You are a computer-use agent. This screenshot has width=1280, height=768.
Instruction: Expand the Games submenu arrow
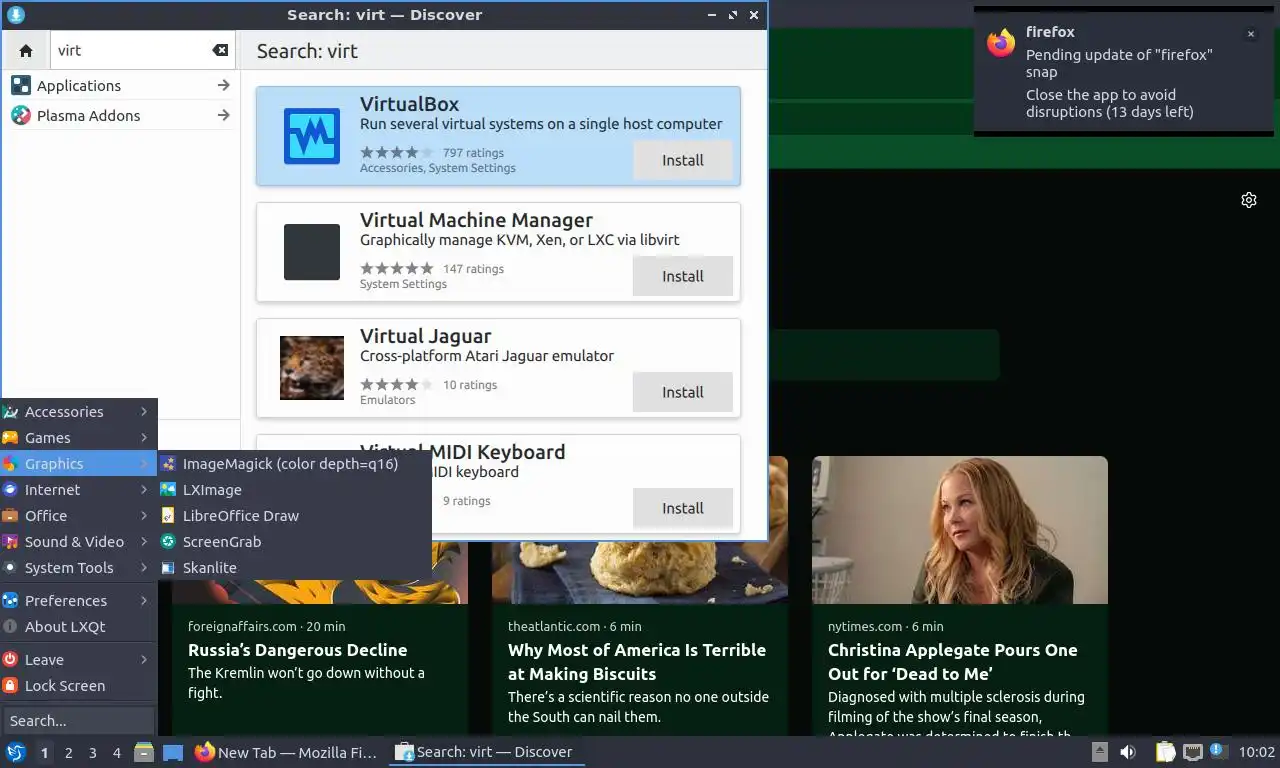(144, 438)
